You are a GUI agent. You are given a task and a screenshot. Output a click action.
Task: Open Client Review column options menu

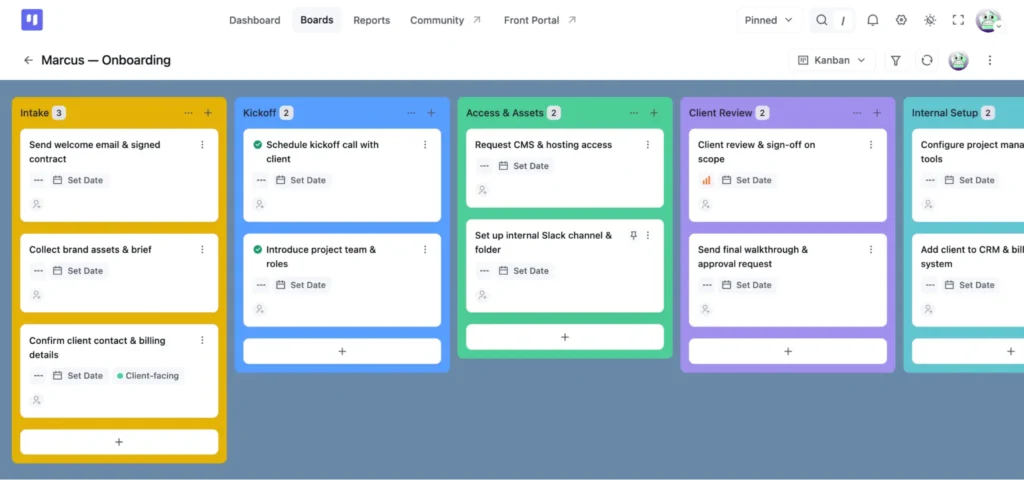pos(857,113)
